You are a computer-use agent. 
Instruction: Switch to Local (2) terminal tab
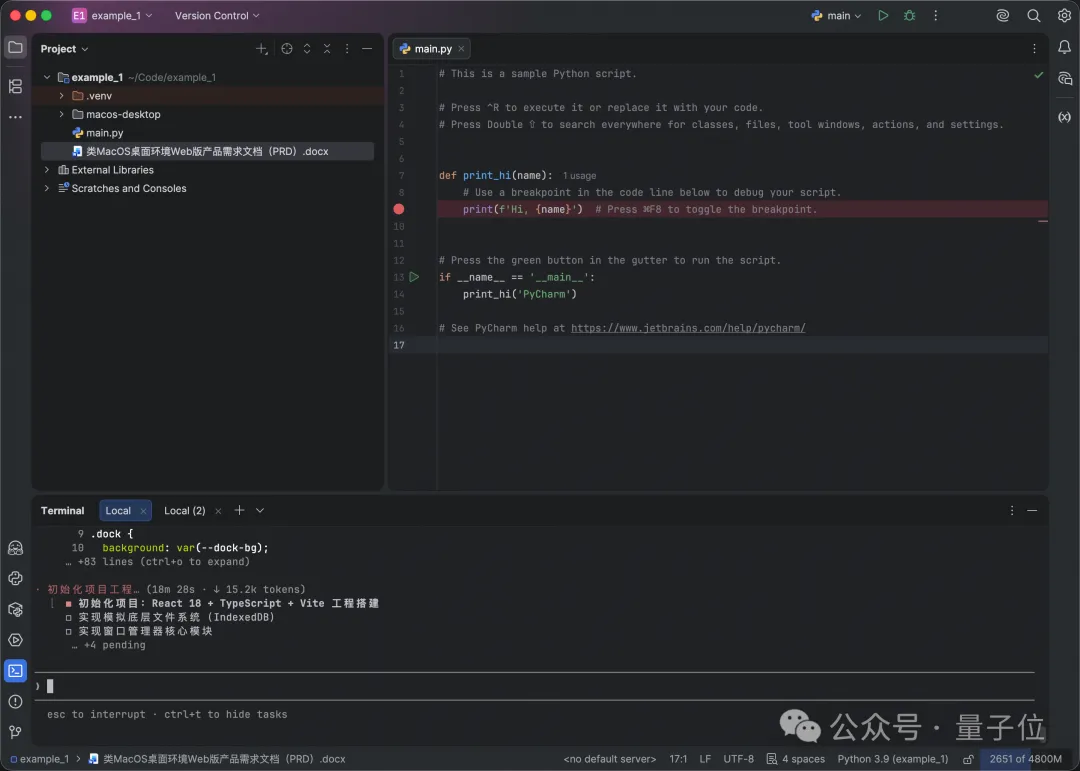coord(184,511)
